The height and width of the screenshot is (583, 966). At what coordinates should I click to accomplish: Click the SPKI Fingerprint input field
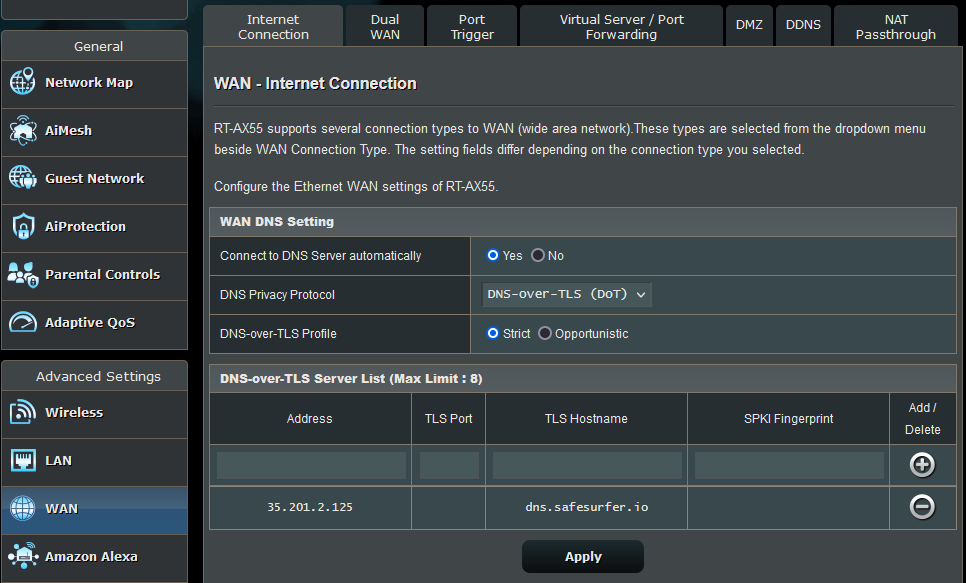pyautogui.click(x=789, y=465)
